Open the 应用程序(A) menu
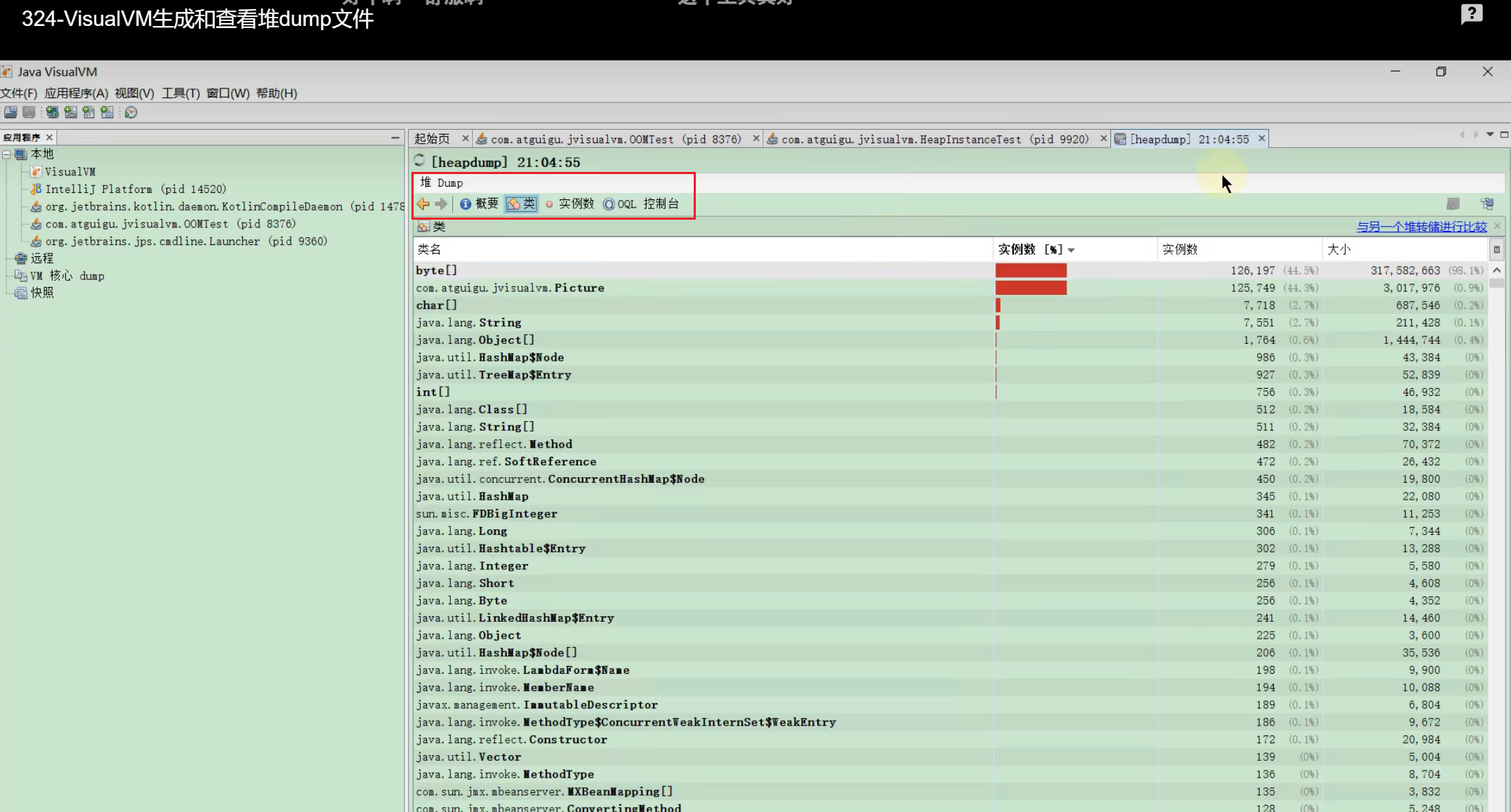The width and height of the screenshot is (1511, 812). click(x=77, y=93)
